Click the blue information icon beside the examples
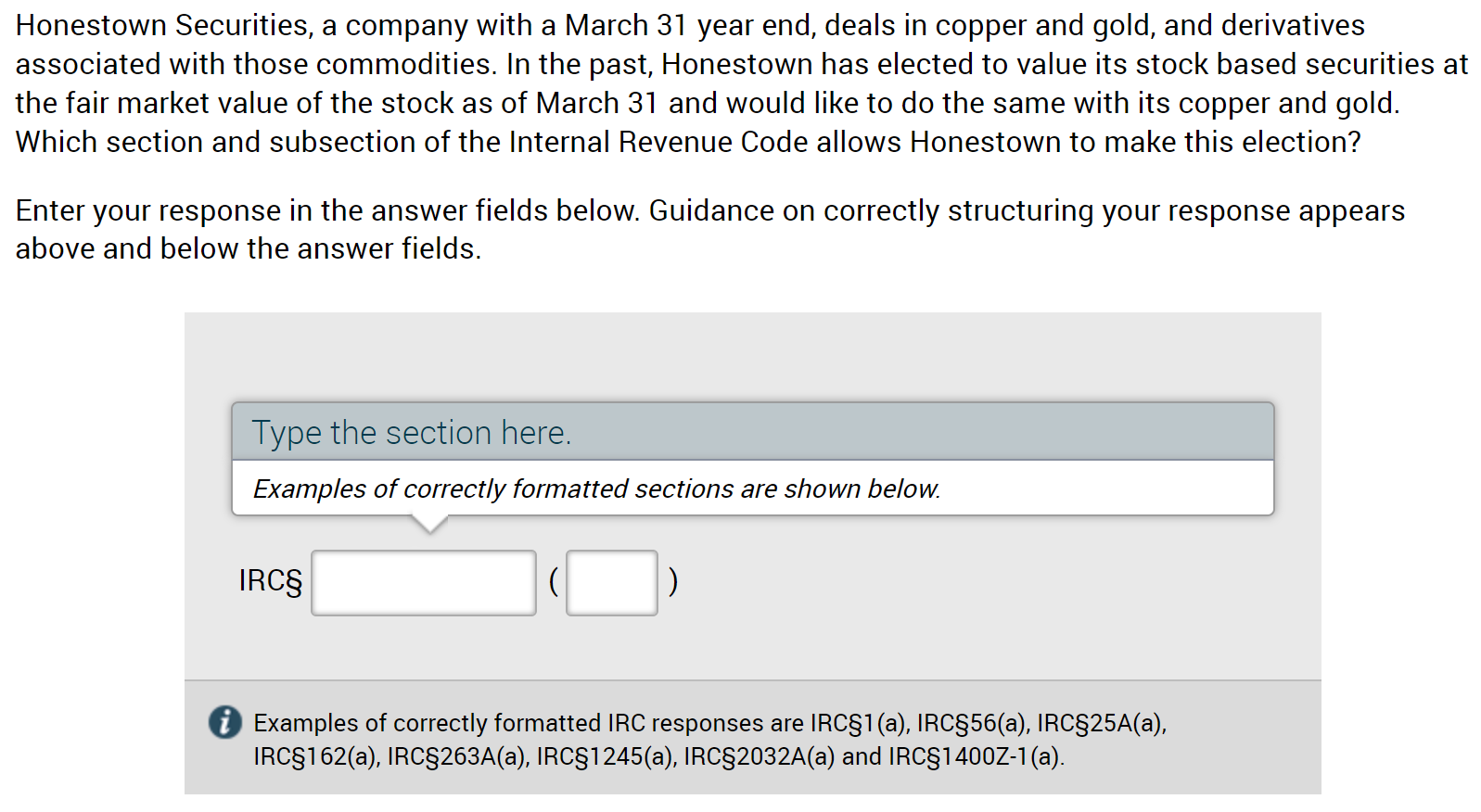The width and height of the screenshot is (1481, 812). [225, 721]
